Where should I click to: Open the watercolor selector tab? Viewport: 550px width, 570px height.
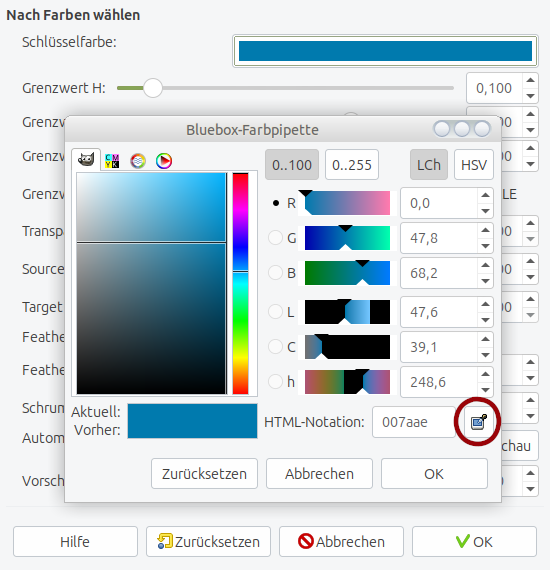pos(138,161)
